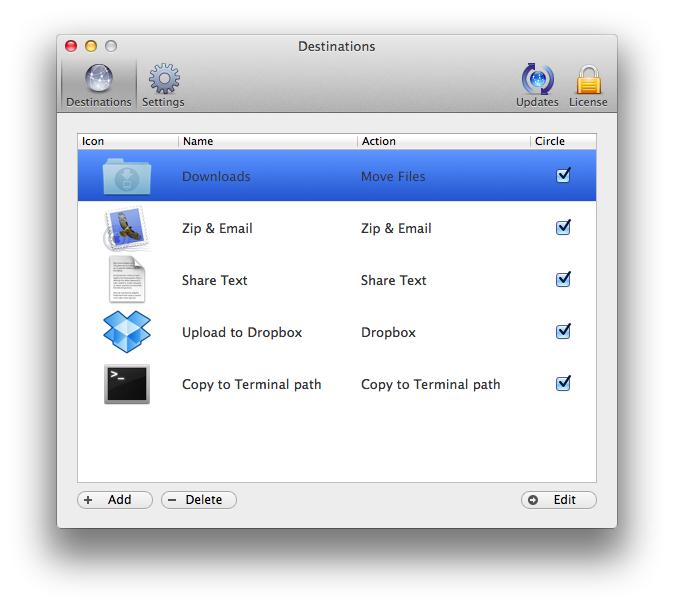The height and width of the screenshot is (607, 674).
Task: Click the Edit button
Action: coord(559,500)
